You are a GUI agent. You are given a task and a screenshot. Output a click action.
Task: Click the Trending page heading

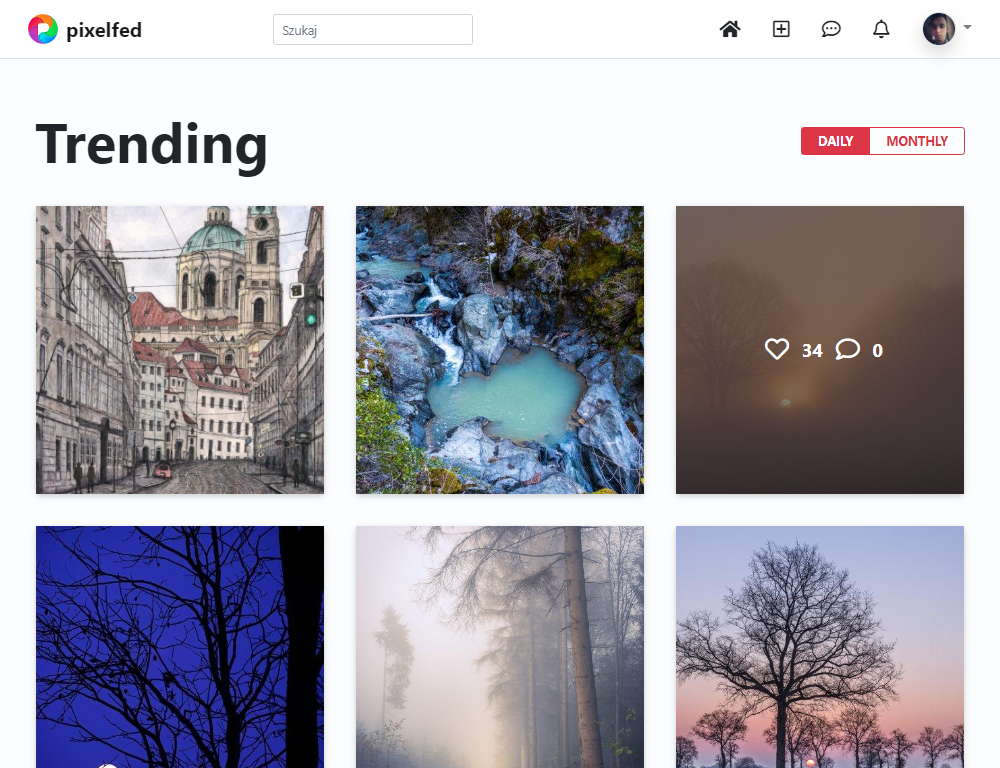click(x=151, y=145)
